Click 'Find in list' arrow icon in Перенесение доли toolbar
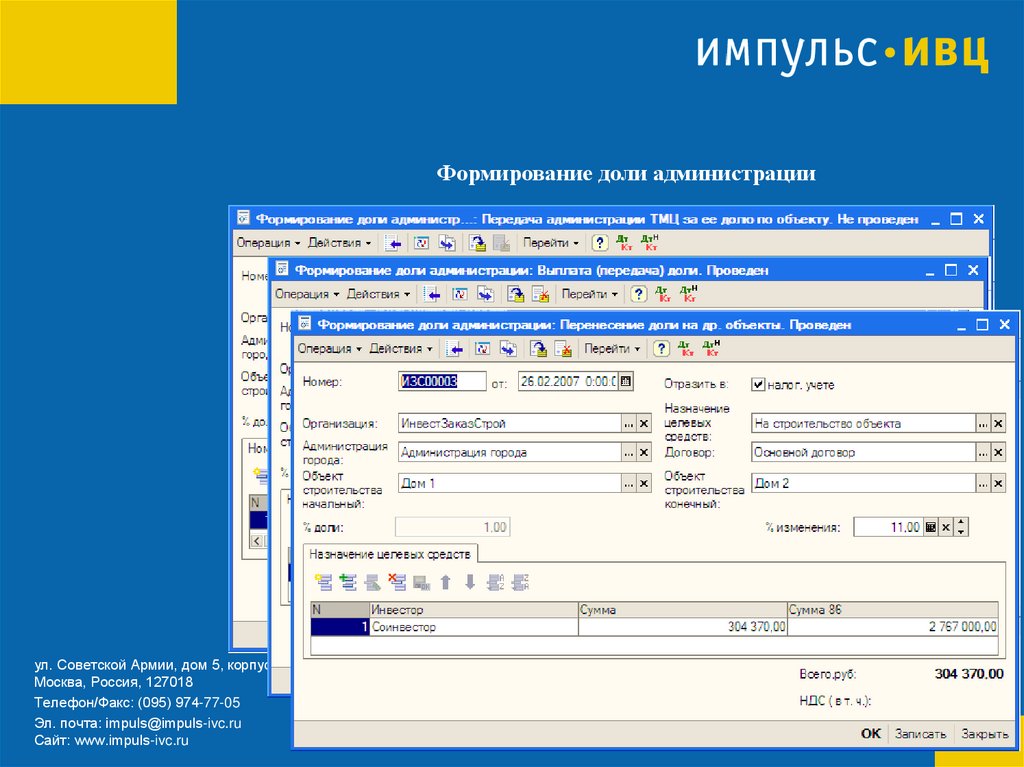The height and width of the screenshot is (767, 1024). [x=455, y=349]
